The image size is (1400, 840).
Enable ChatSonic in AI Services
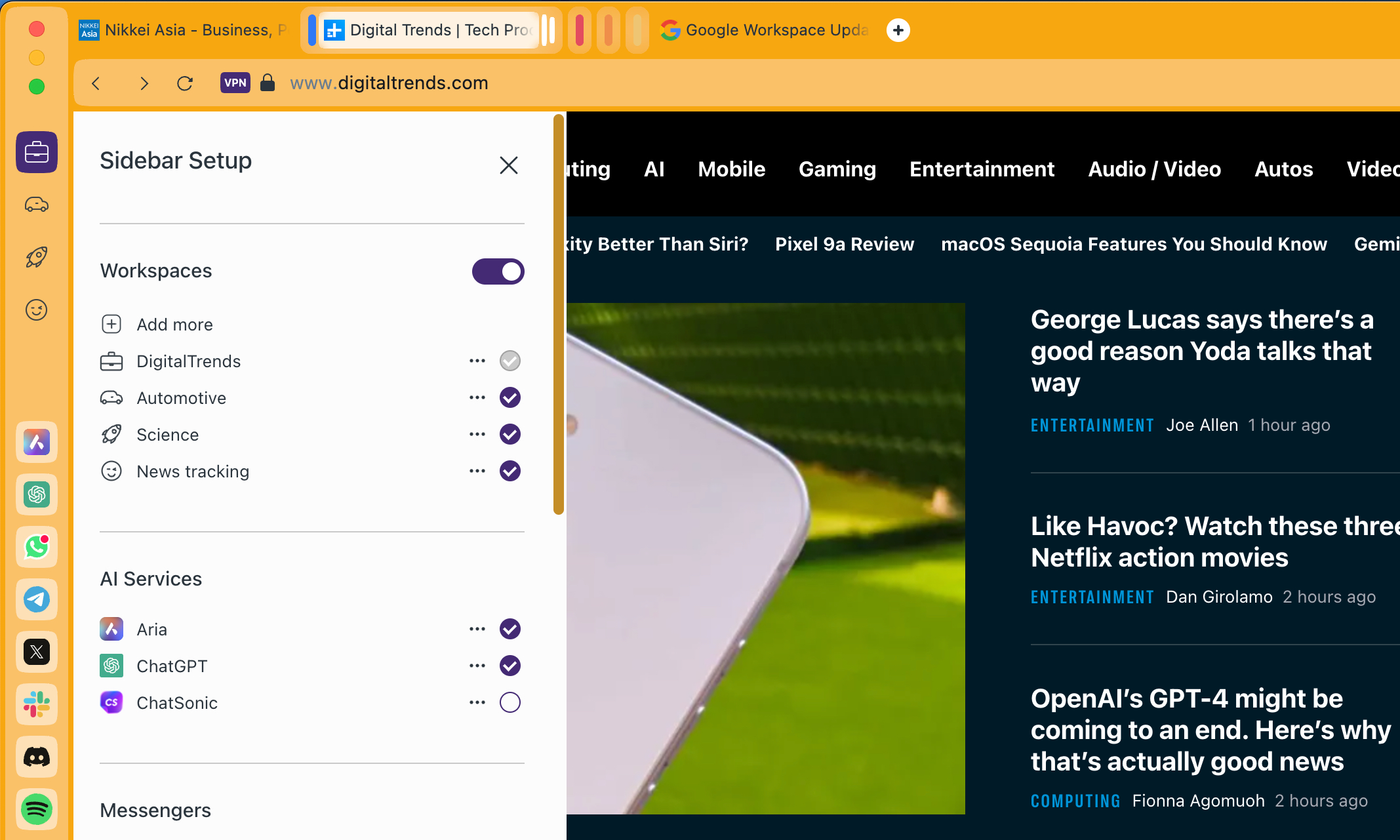coord(510,702)
